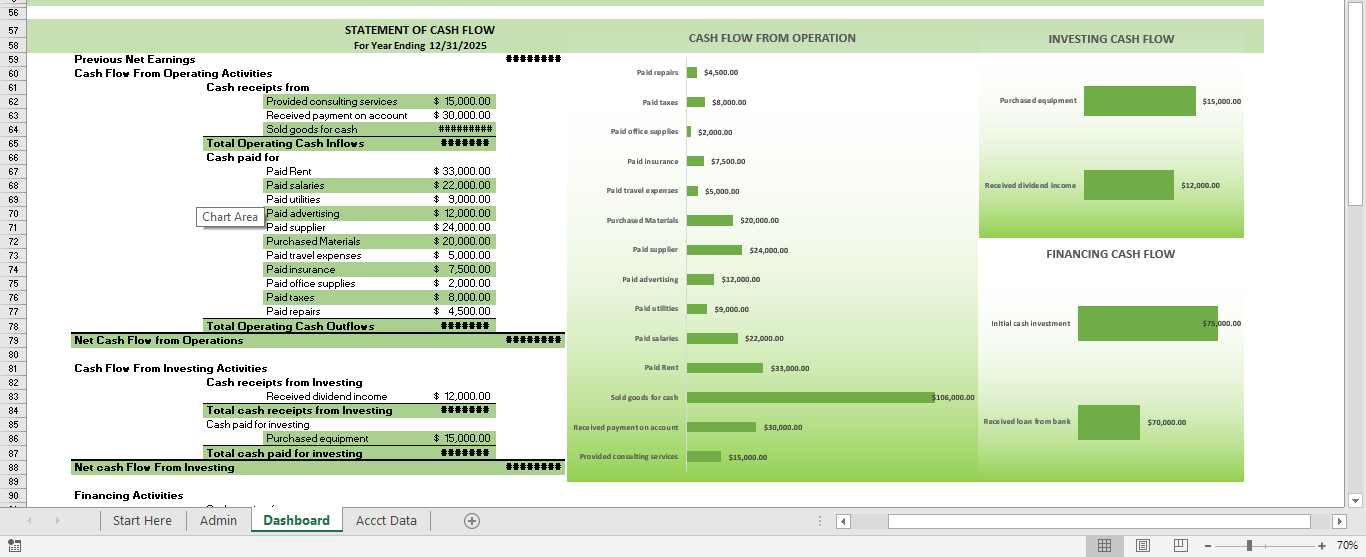Open the Start Here sheet tab
This screenshot has height=557, width=1366.
coord(142,520)
